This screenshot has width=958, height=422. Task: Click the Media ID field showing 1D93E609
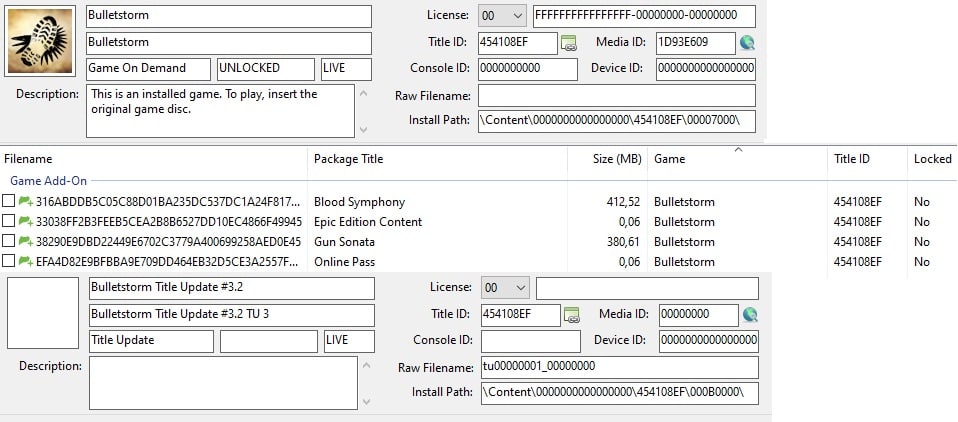click(x=696, y=43)
